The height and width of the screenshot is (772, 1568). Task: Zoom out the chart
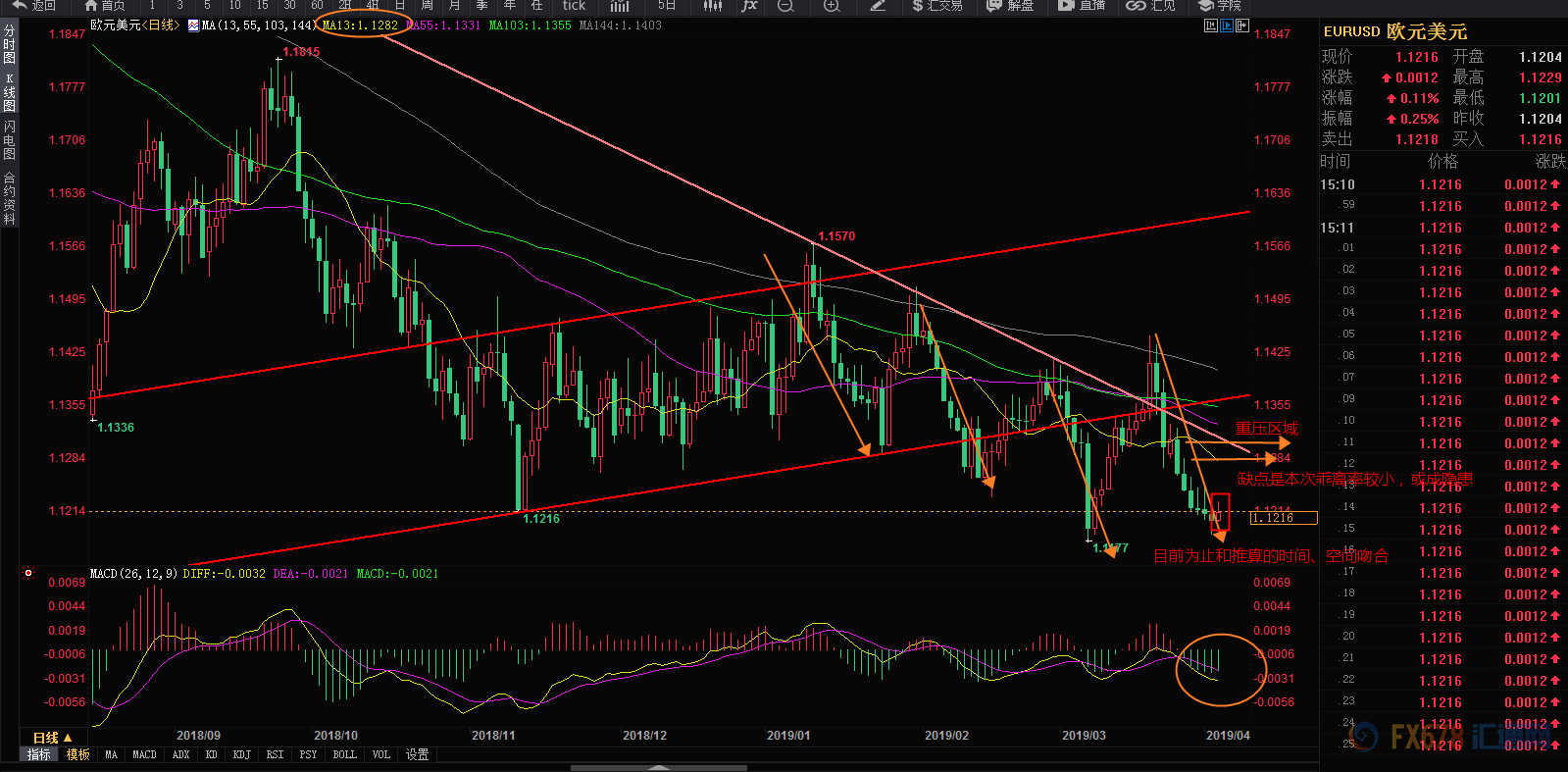pos(785,5)
